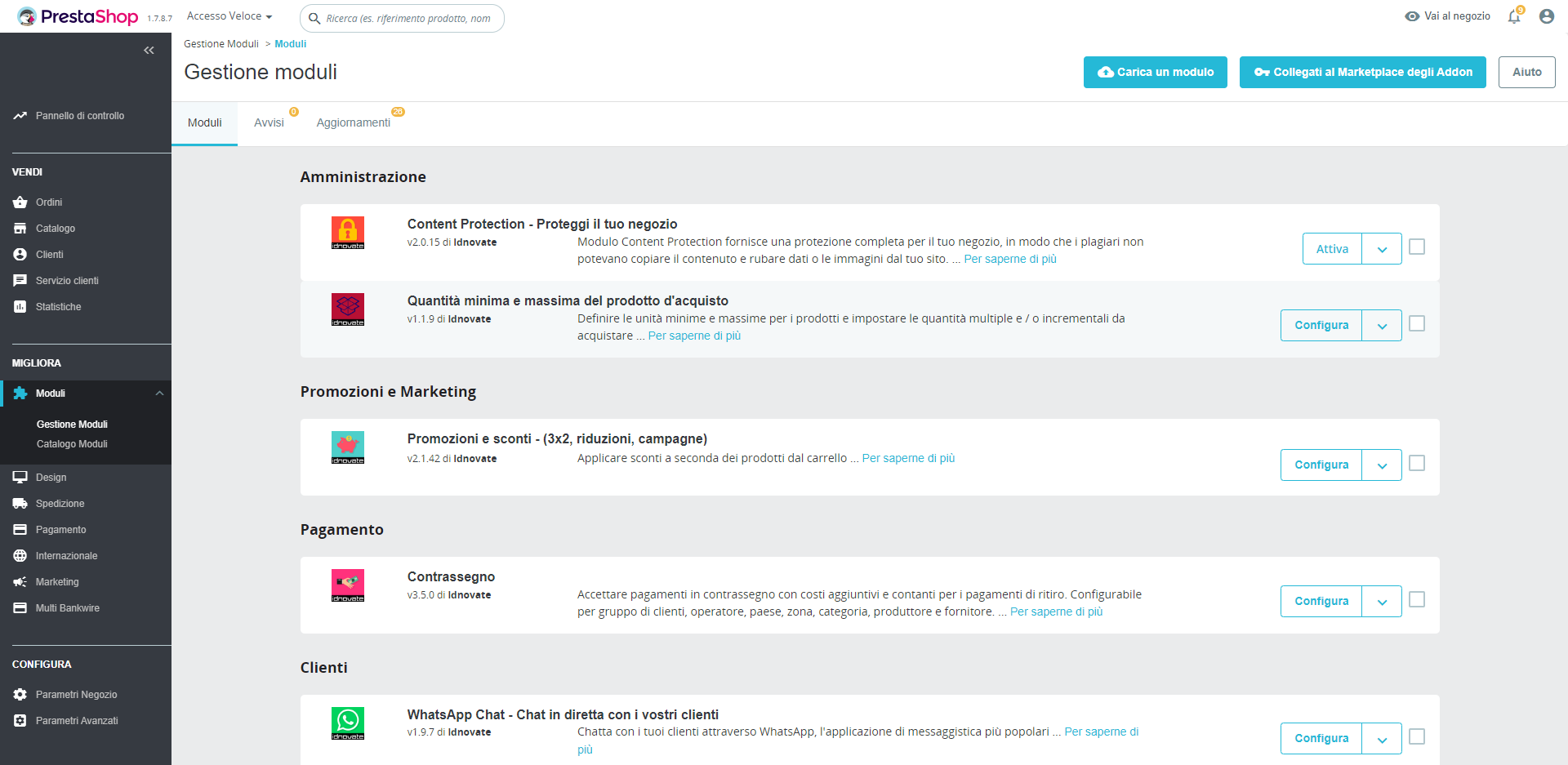
Task: Check the Promozioni e sconti module checkbox
Action: tap(1417, 463)
